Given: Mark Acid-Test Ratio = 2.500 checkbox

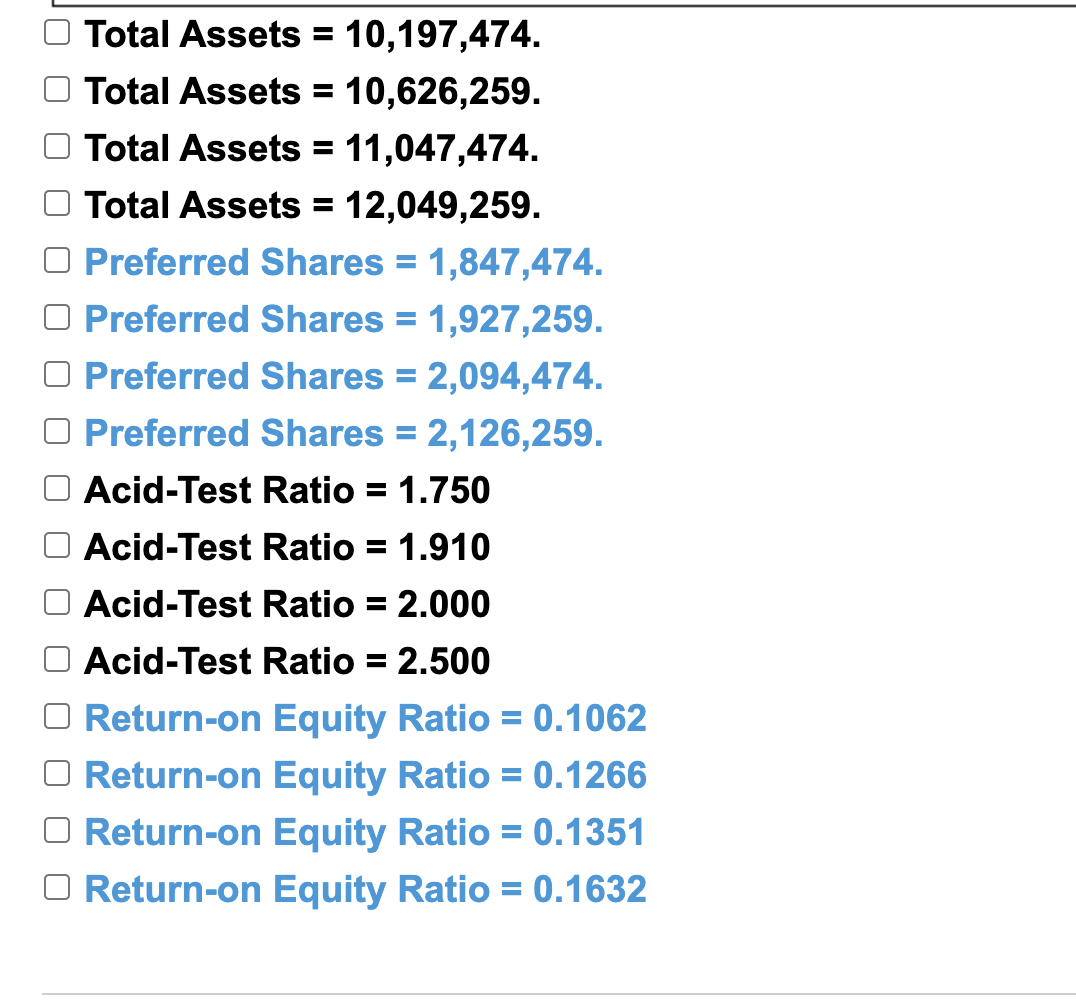Looking at the screenshot, I should 57,659.
